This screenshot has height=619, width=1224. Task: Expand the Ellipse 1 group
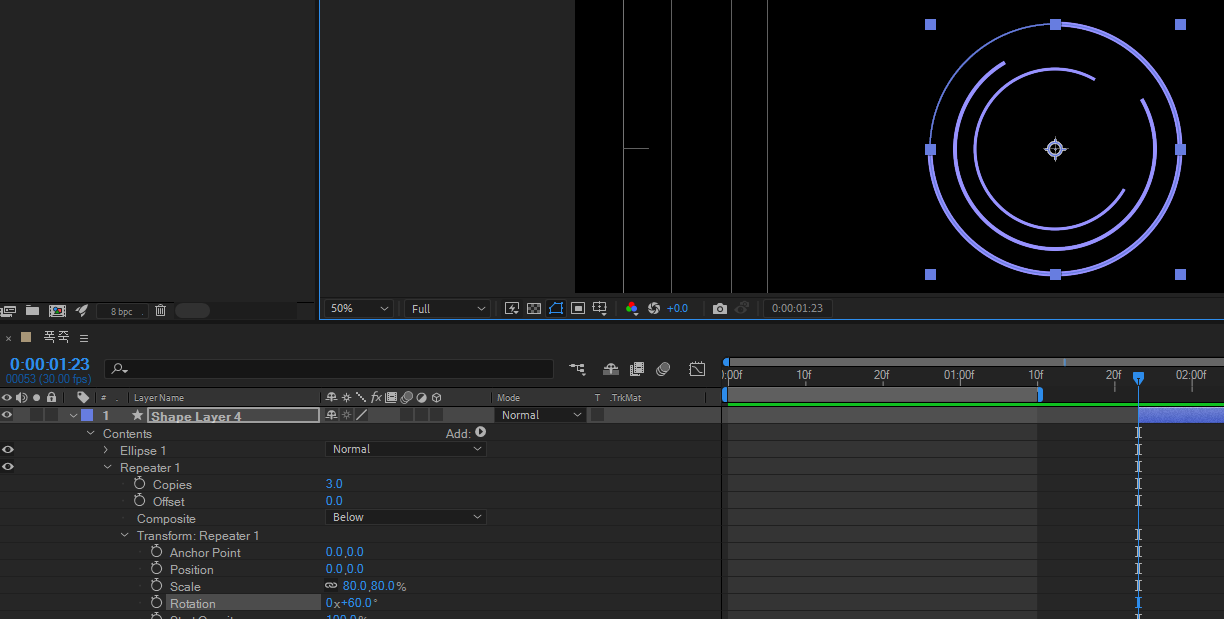pyautogui.click(x=106, y=450)
